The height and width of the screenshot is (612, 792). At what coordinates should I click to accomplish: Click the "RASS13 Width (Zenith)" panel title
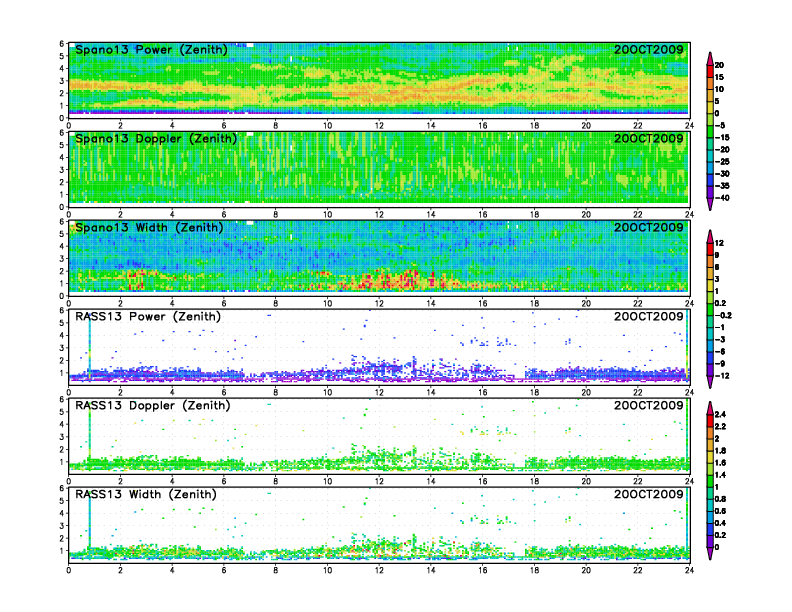145,494
